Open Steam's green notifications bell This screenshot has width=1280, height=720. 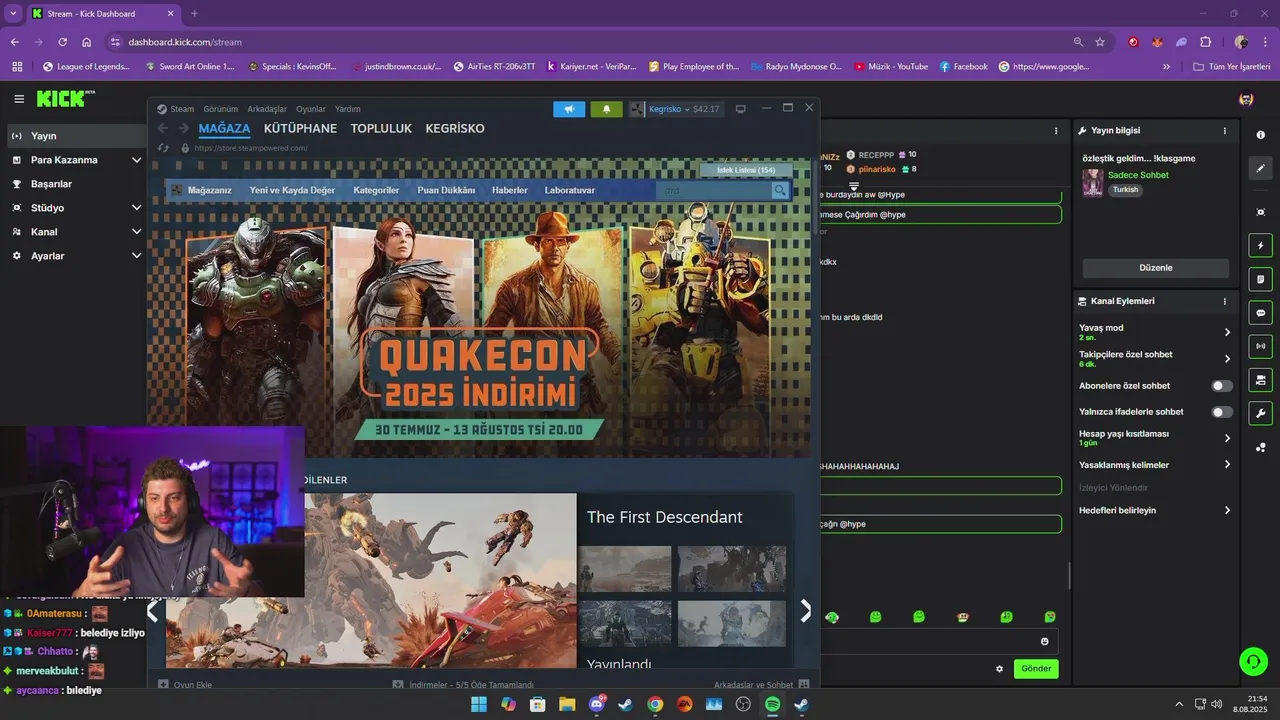[606, 109]
